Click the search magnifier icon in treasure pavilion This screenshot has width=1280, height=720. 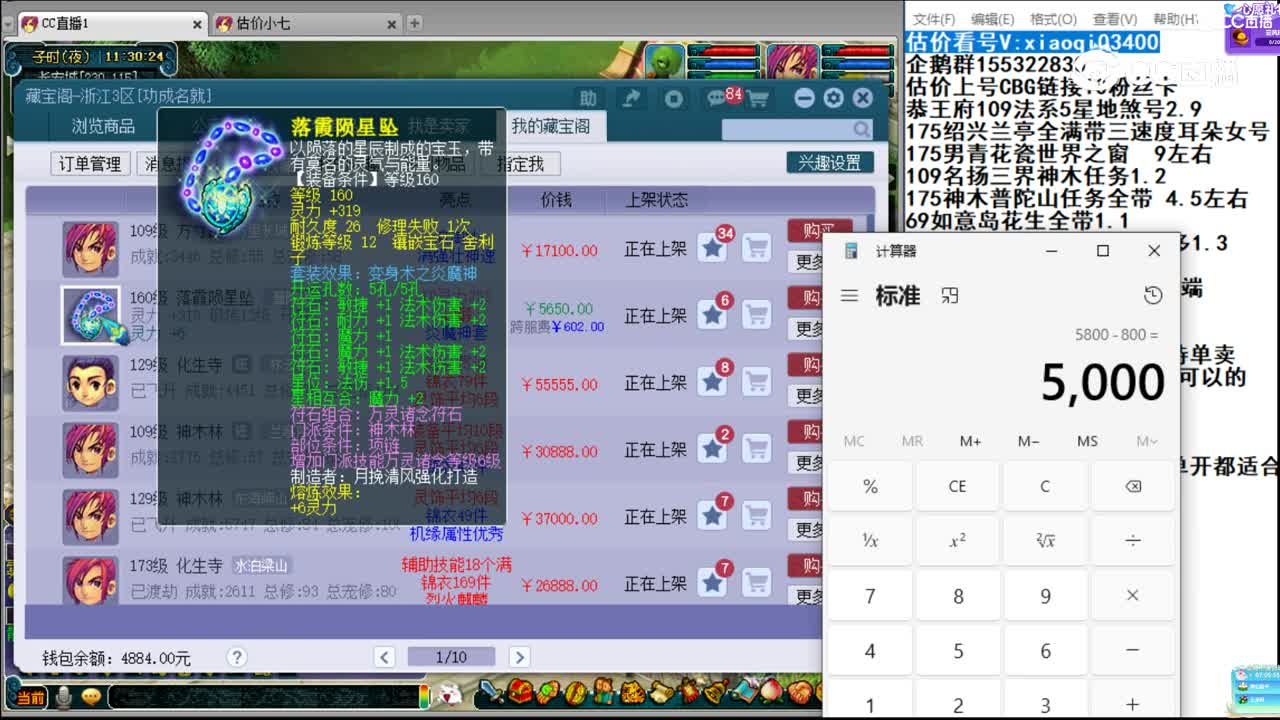pos(861,130)
